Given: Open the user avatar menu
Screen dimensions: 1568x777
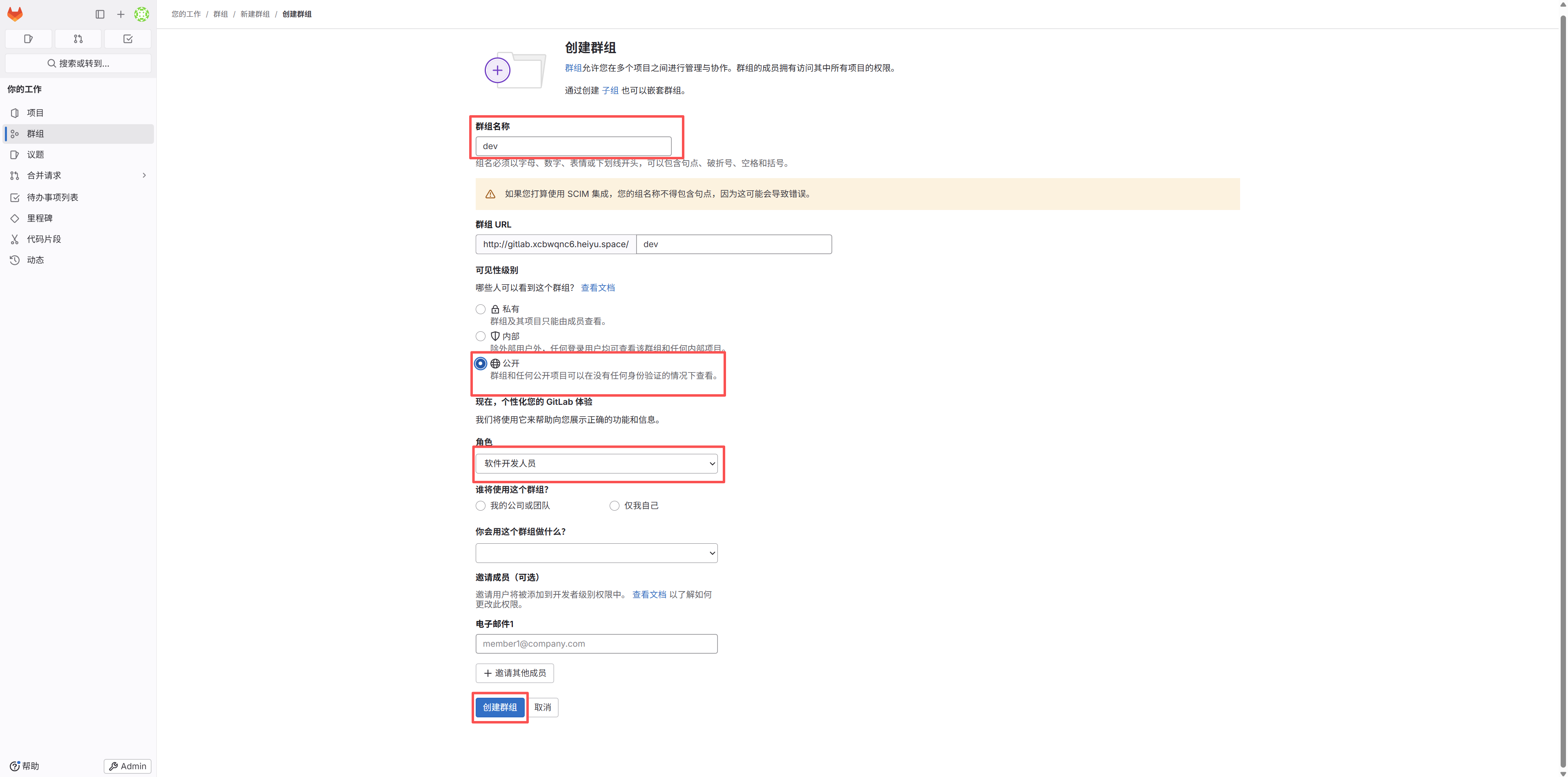Looking at the screenshot, I should tap(142, 14).
